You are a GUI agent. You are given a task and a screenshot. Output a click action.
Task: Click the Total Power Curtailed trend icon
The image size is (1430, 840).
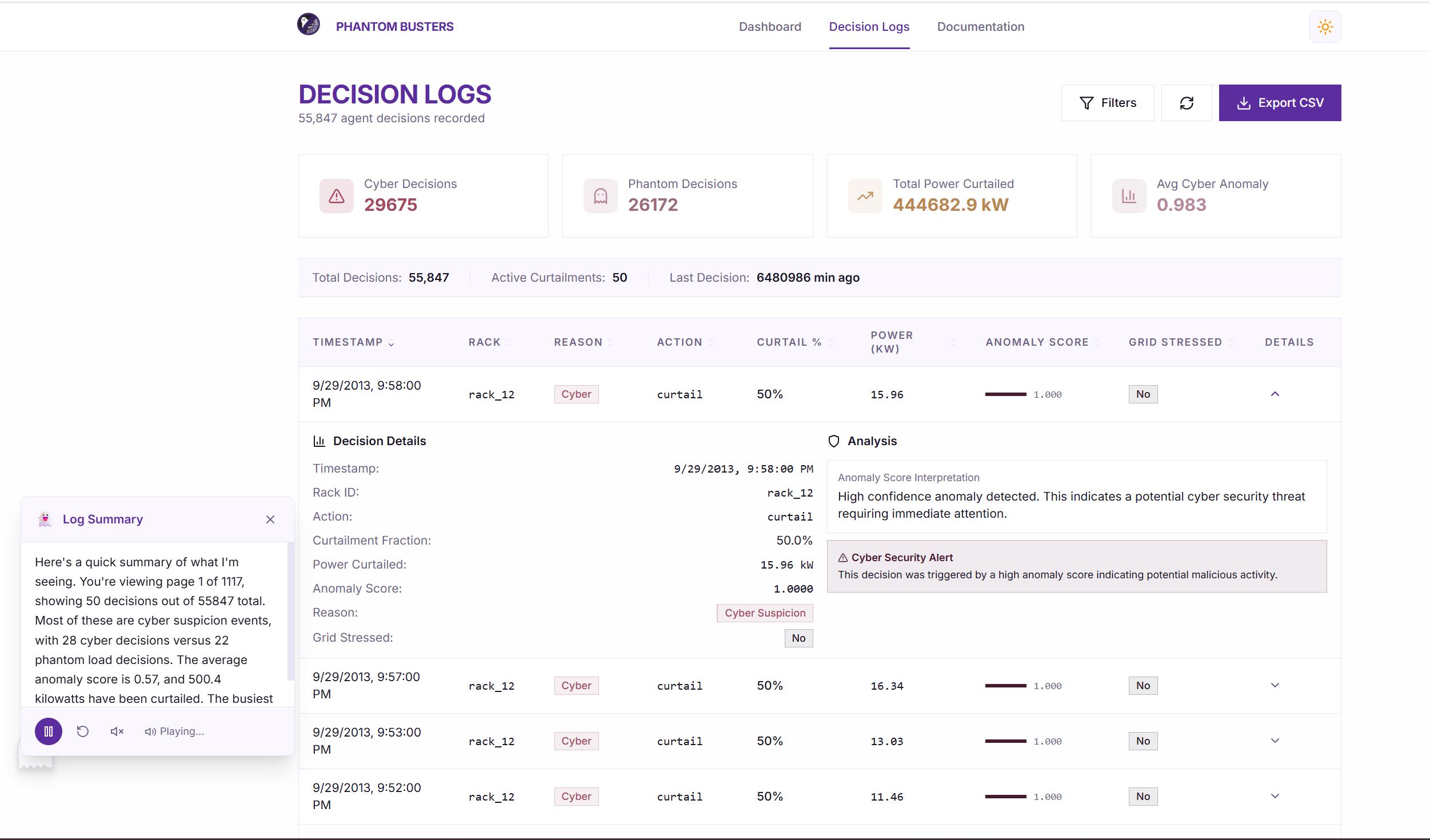[x=865, y=196]
